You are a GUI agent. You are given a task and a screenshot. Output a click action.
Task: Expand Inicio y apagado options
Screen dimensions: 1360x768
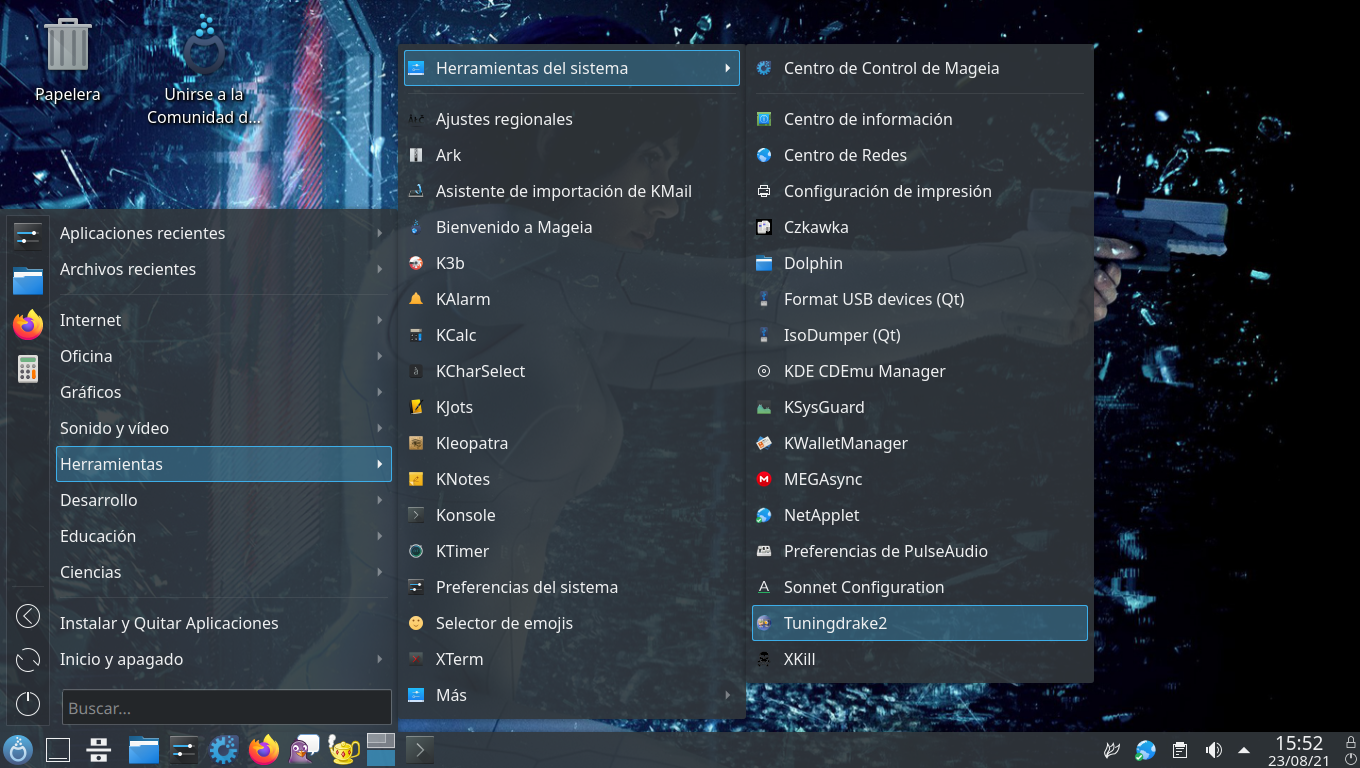tap(224, 659)
